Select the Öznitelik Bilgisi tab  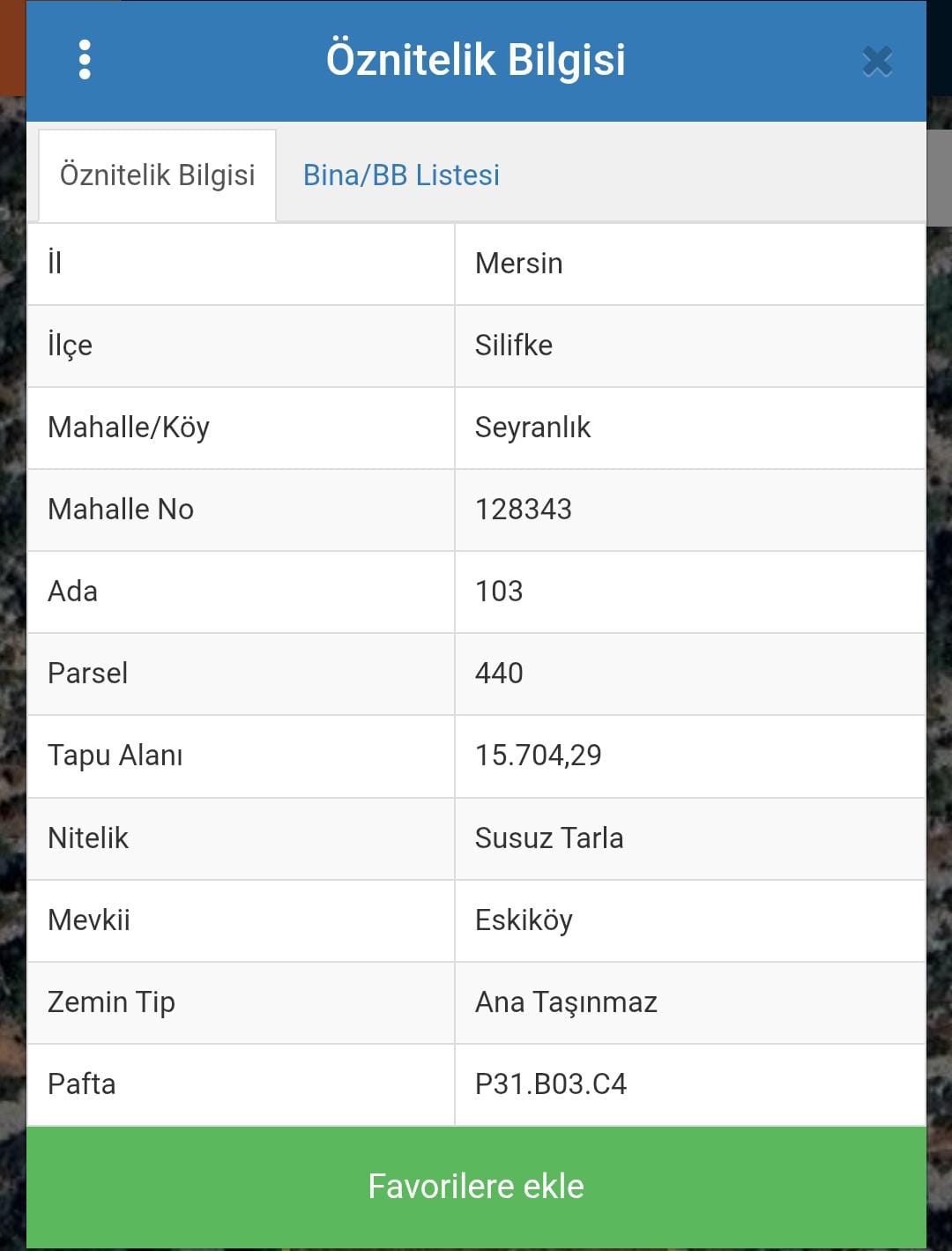[157, 175]
